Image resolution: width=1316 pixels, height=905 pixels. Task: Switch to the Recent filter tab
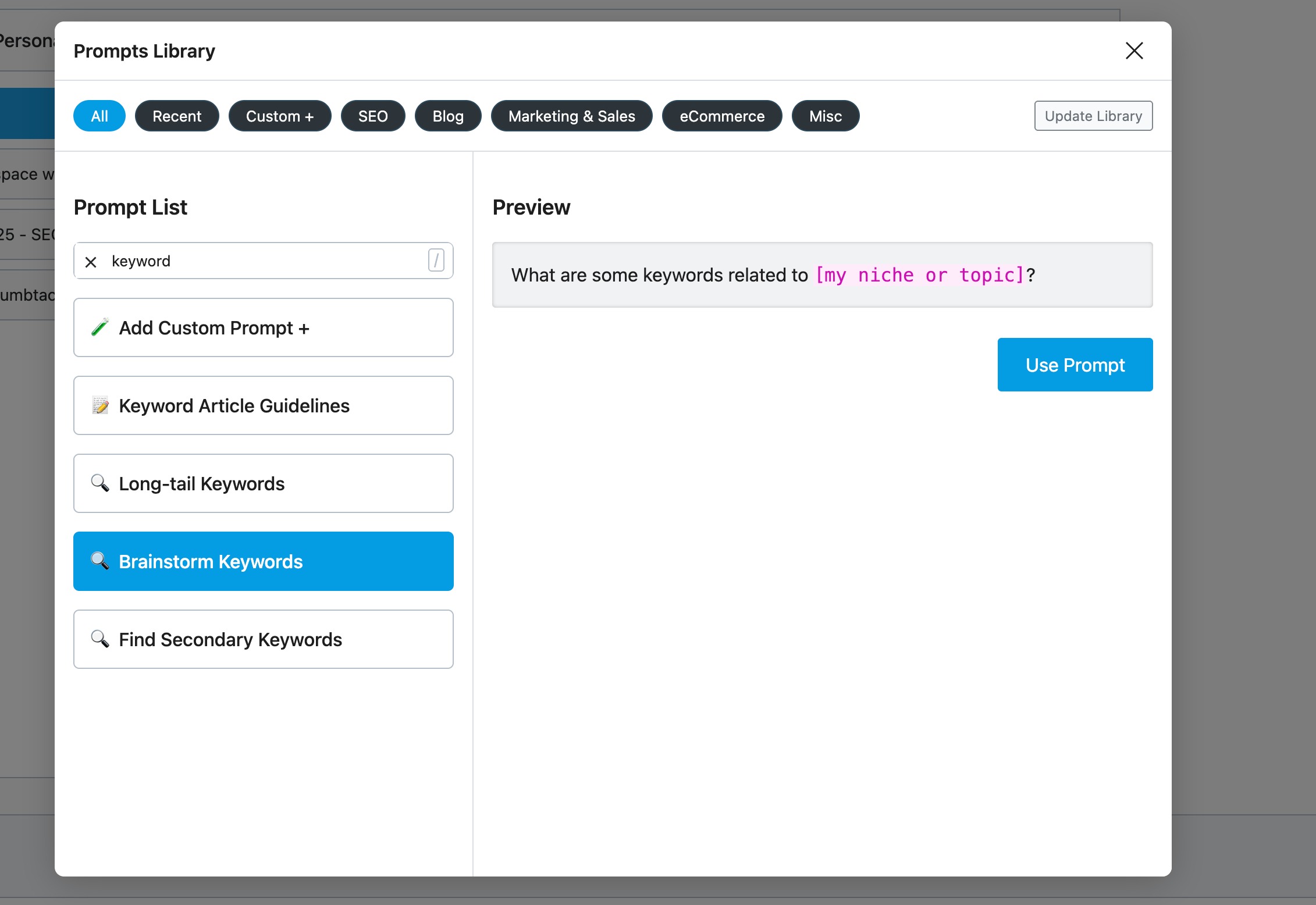point(177,116)
